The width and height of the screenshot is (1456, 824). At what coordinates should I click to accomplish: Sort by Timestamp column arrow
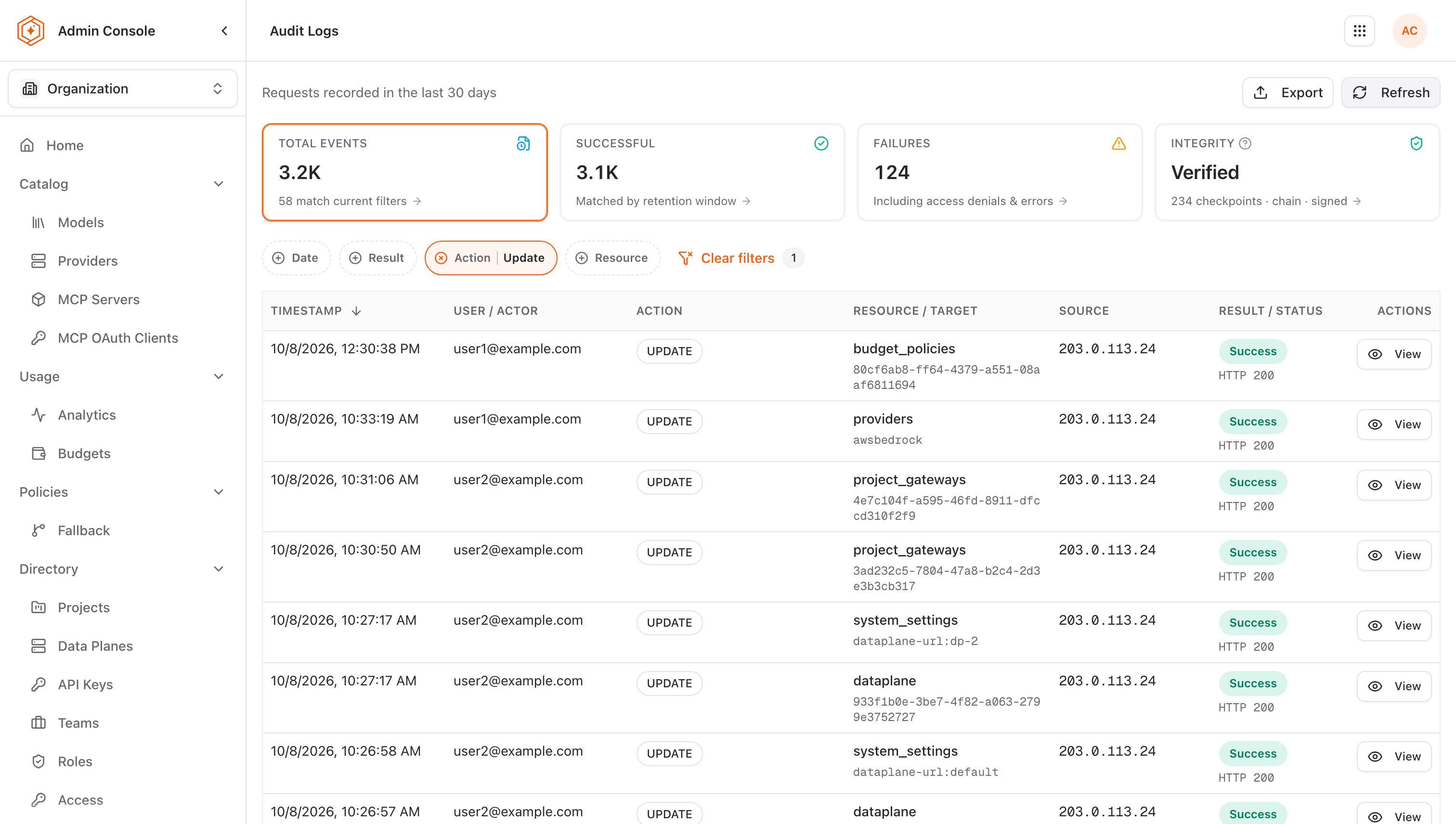pos(356,311)
